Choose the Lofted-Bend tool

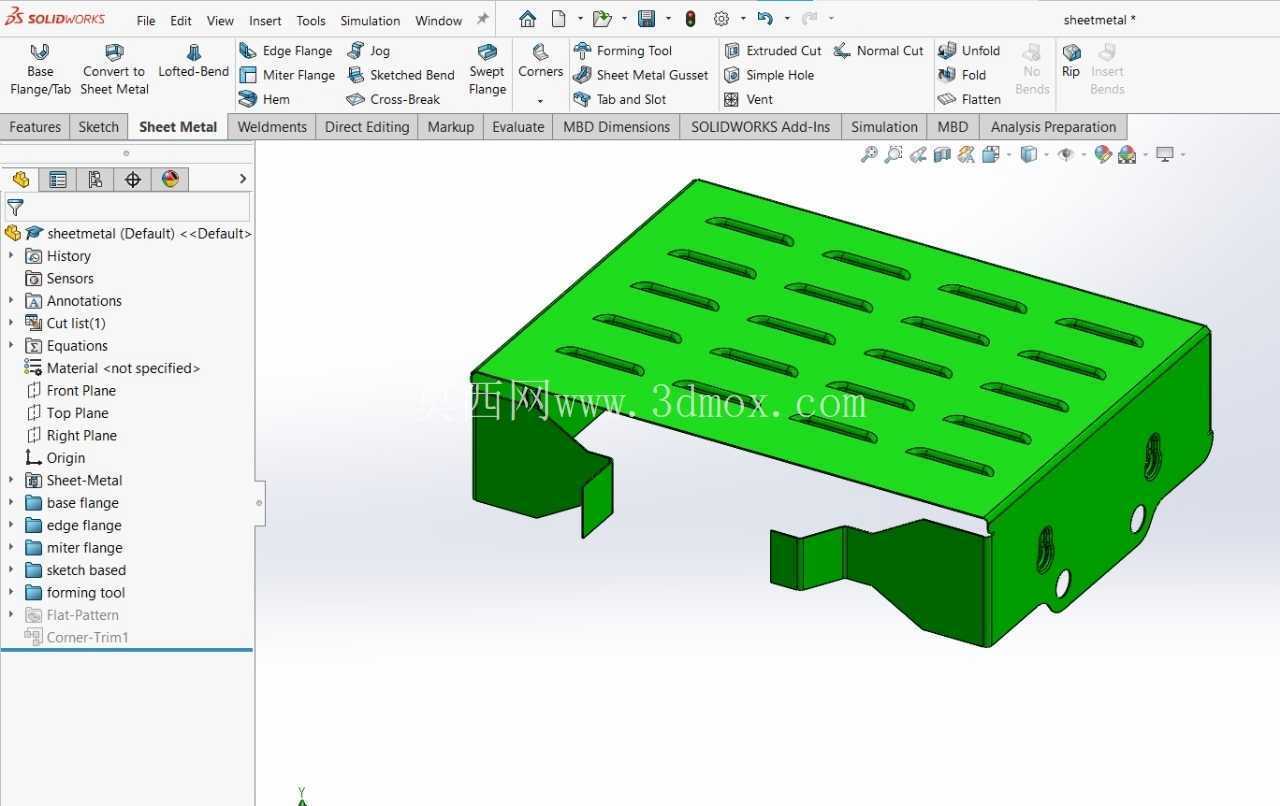[x=194, y=61]
